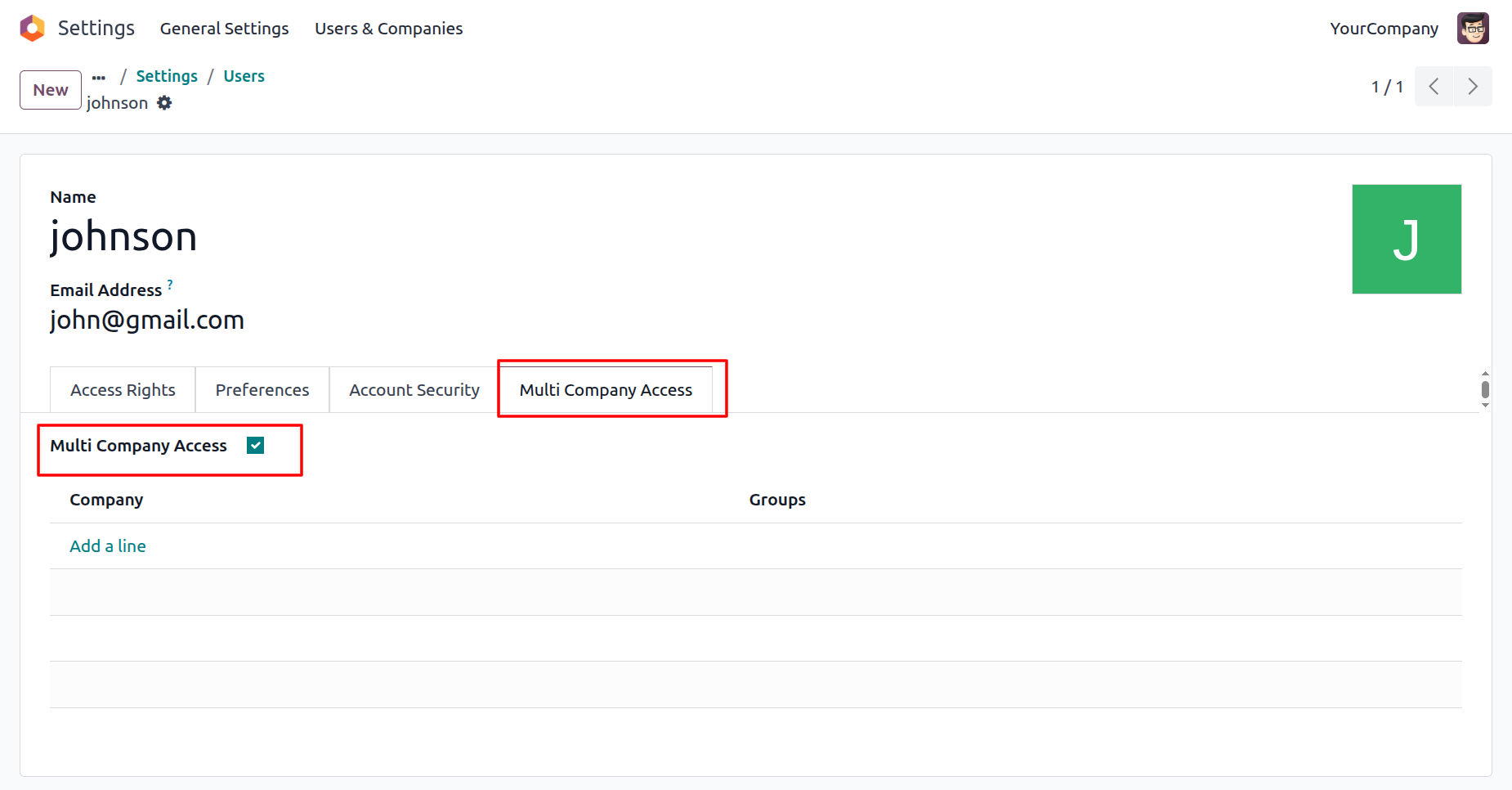Open the gear actions menu beside johnson
This screenshot has width=1512, height=790.
(164, 103)
